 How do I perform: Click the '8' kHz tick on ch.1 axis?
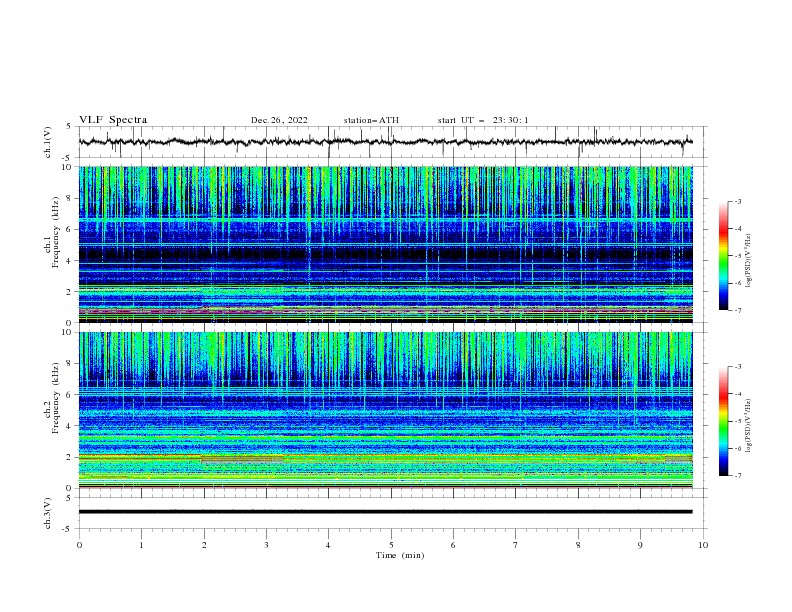[71, 198]
